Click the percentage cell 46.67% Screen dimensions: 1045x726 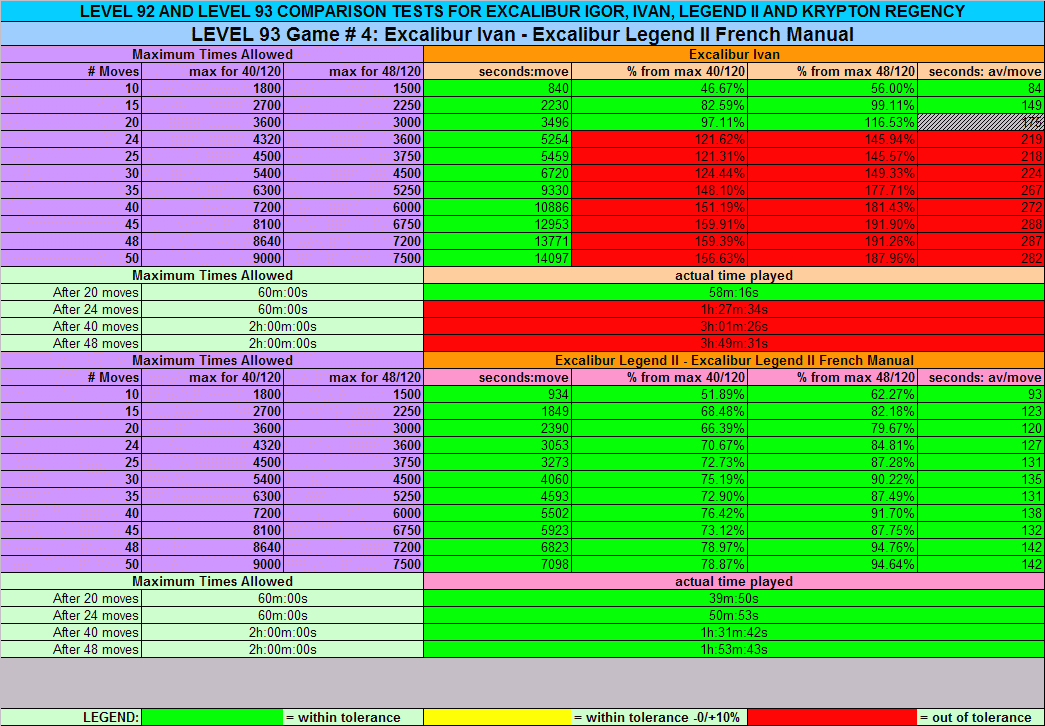659,89
